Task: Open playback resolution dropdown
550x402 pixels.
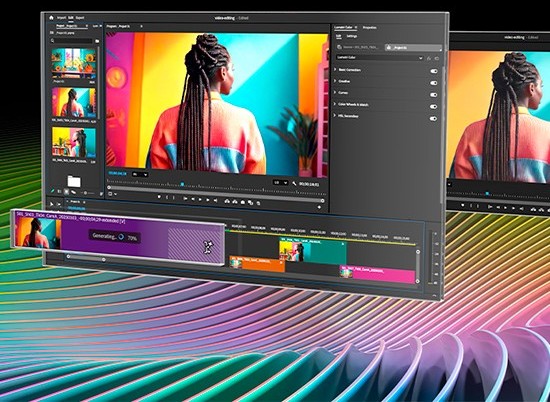Action: (281, 183)
